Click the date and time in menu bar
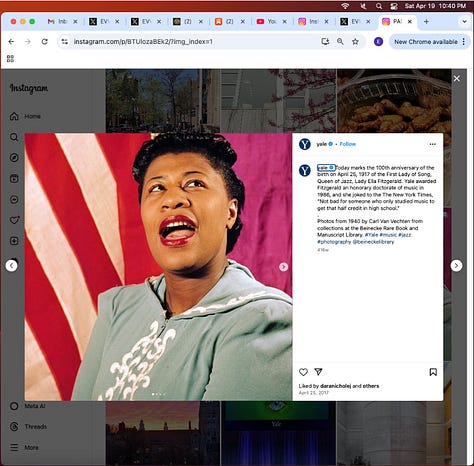 [435, 6]
